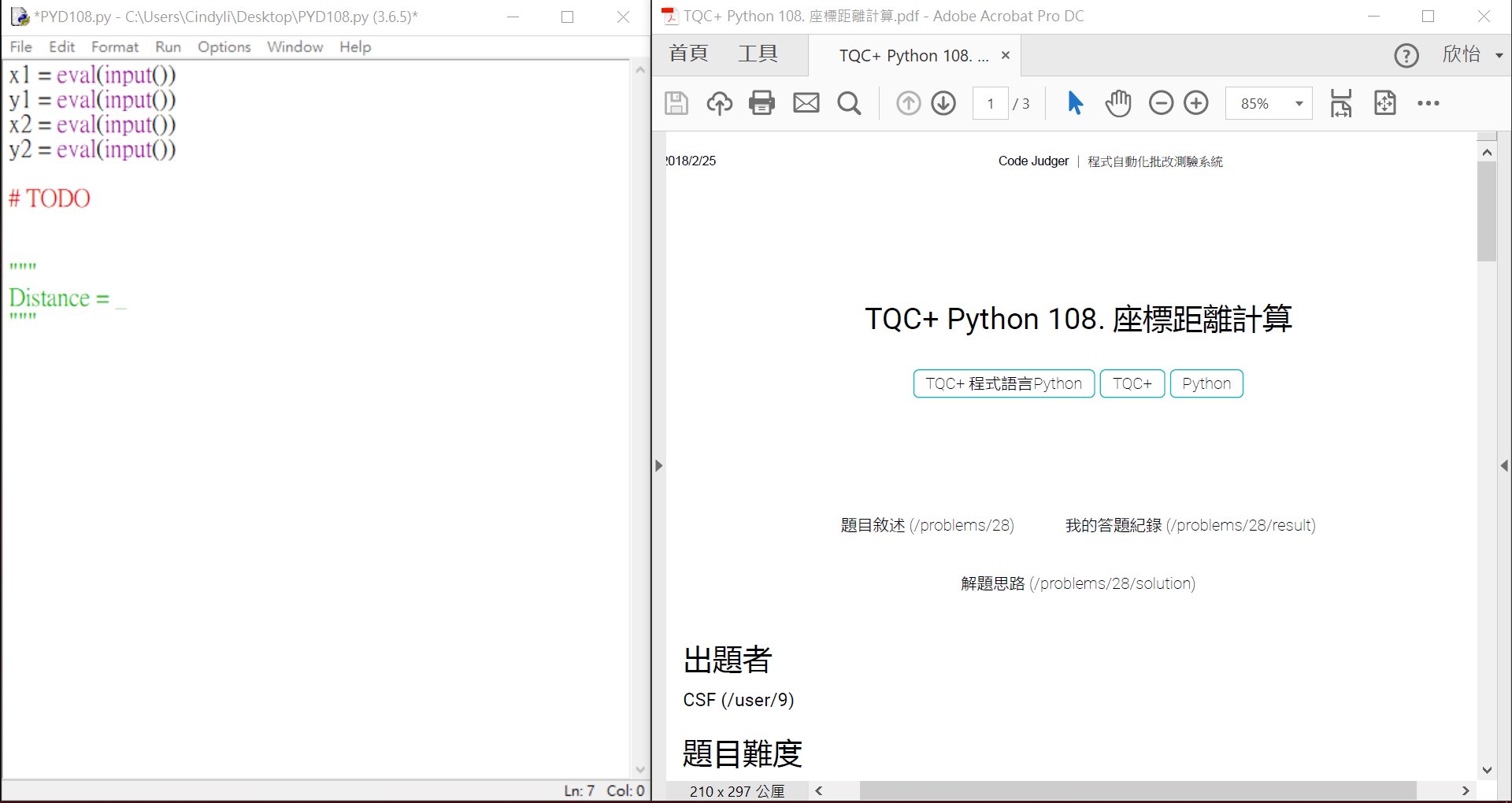Click the 210 x 297 公厘 page size label

point(737,791)
